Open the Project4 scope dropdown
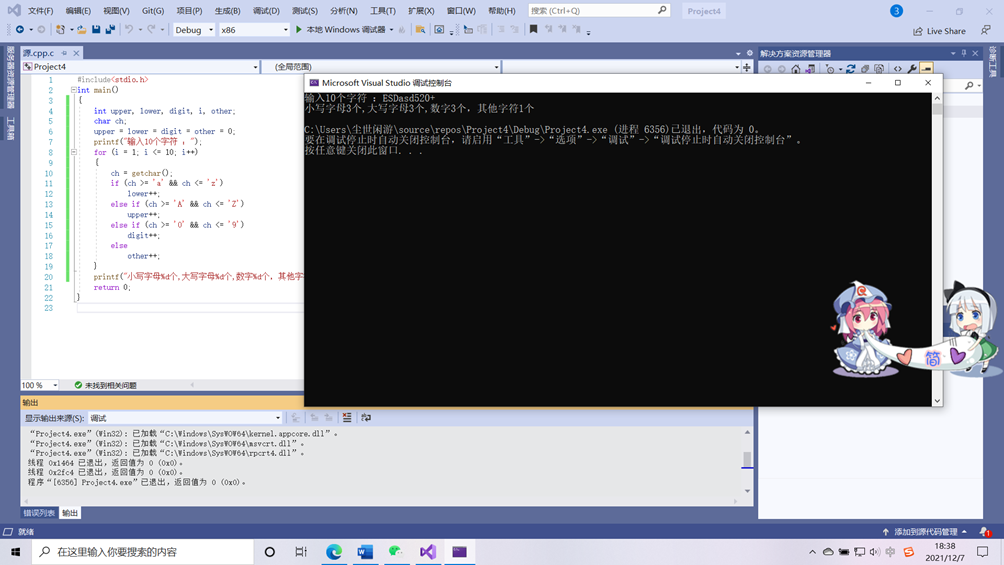The height and width of the screenshot is (565, 1004). coord(141,67)
